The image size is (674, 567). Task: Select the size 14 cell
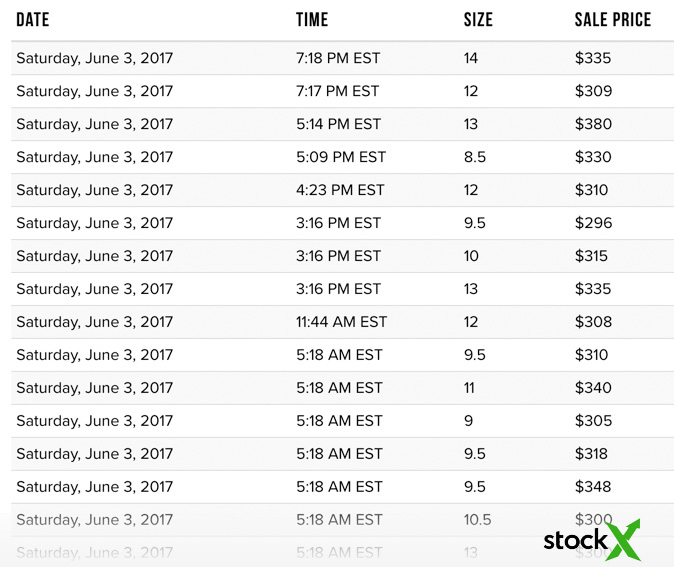(x=471, y=58)
